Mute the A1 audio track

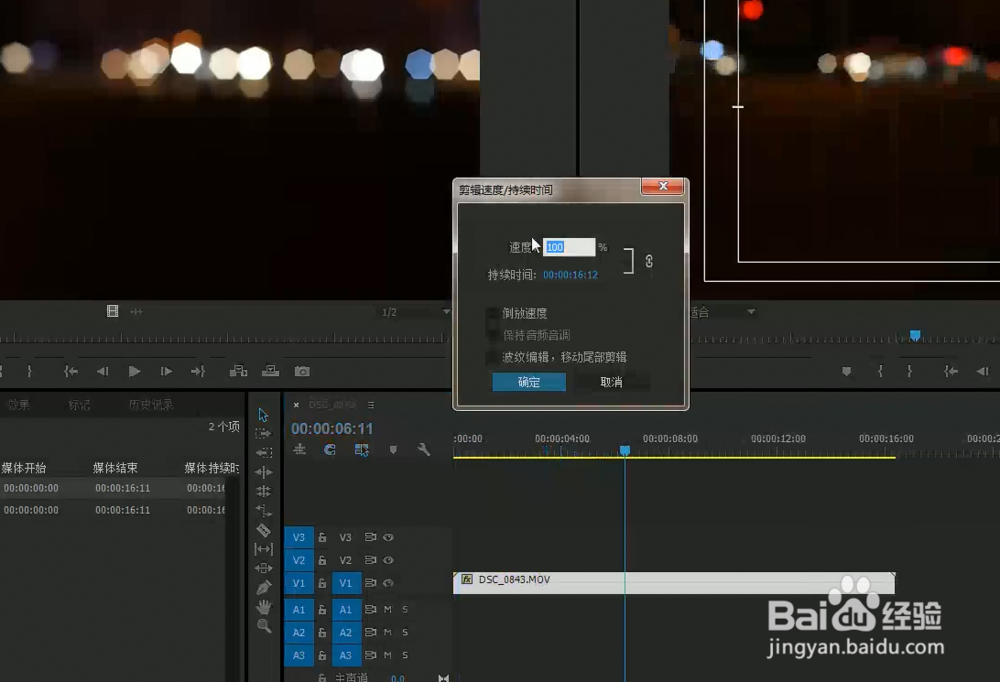[387, 609]
